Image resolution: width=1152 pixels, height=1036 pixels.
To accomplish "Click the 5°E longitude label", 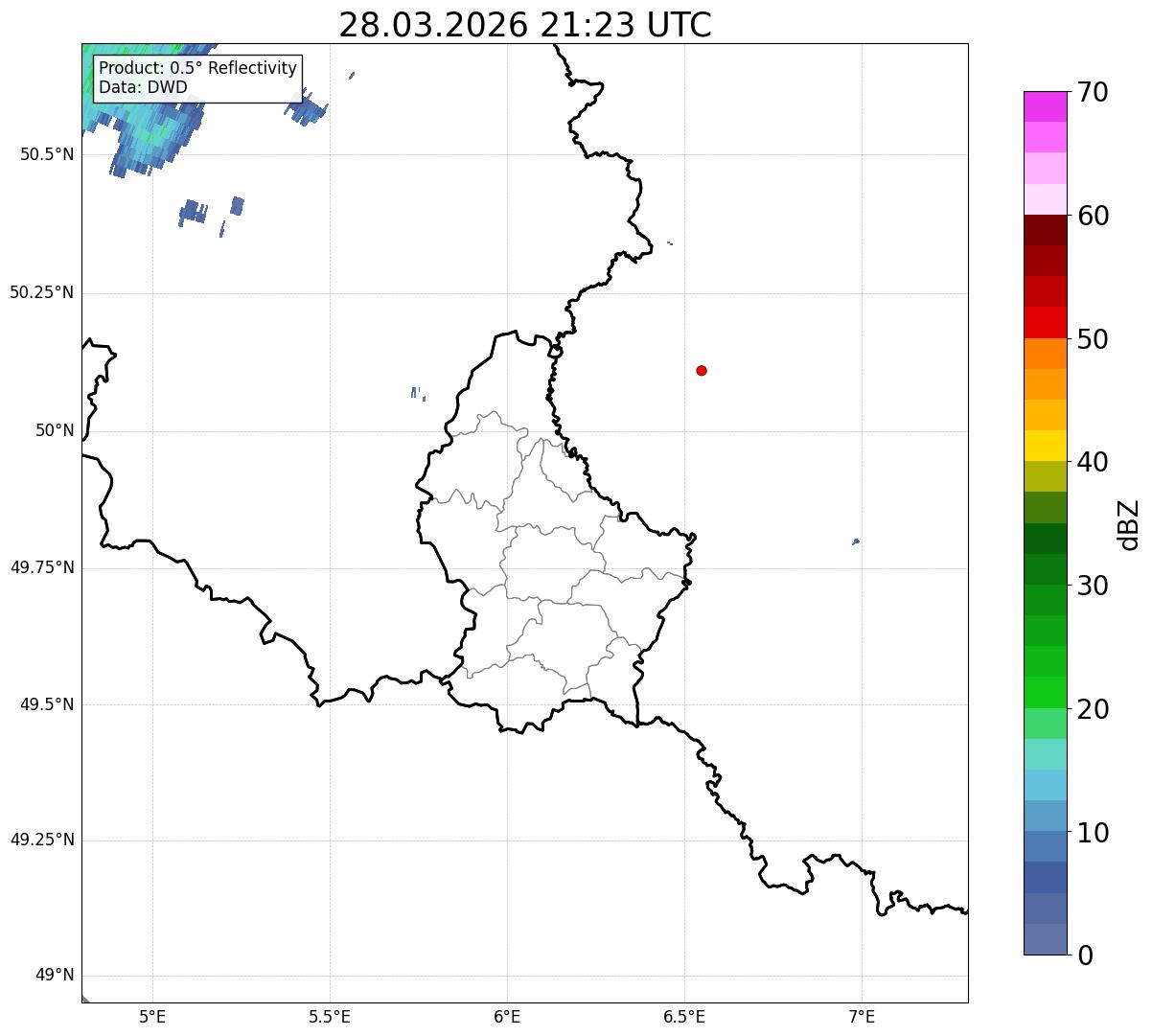I will coord(152,1016).
